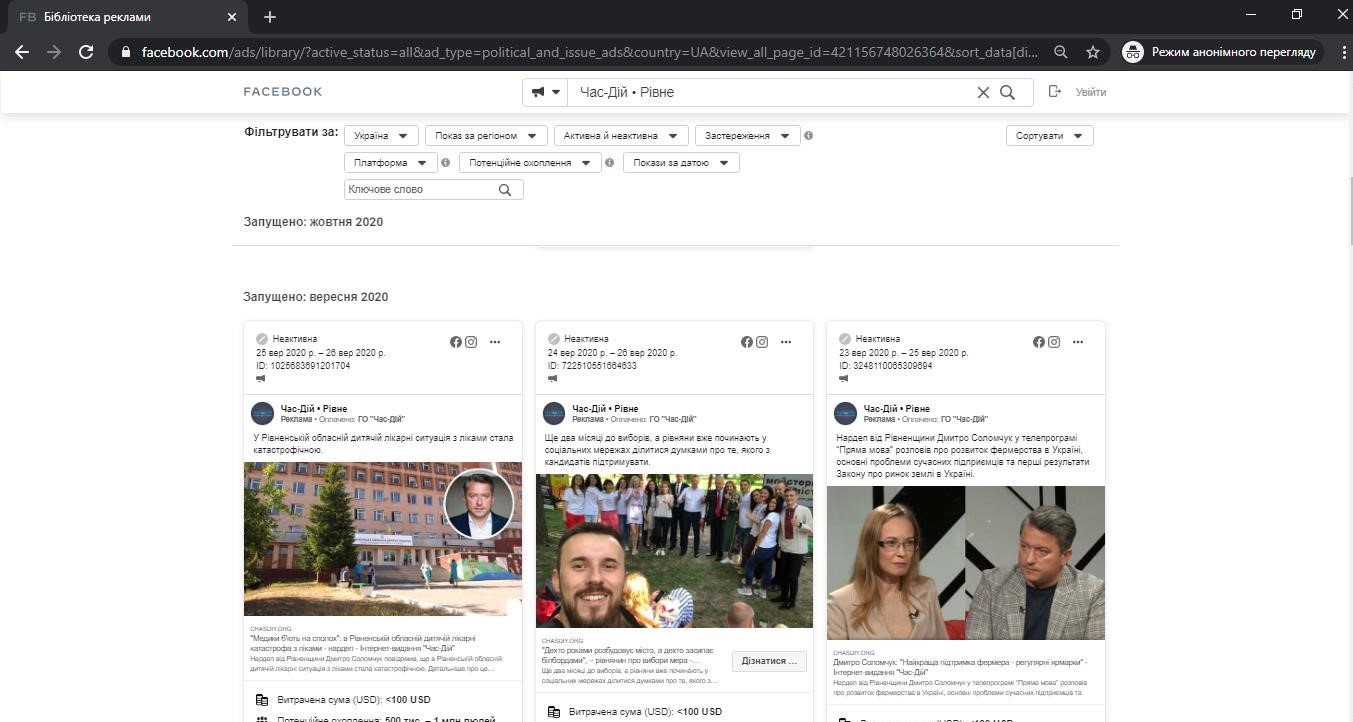The width and height of the screenshot is (1353, 722).
Task: Close the Бібліотека реклами tab
Action: pyautogui.click(x=232, y=17)
